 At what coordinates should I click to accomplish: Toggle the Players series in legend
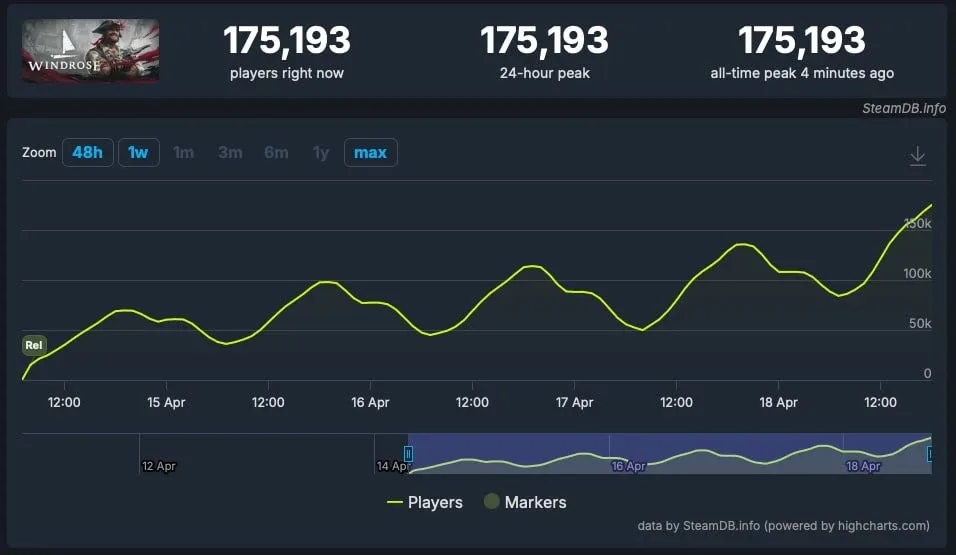pos(425,502)
